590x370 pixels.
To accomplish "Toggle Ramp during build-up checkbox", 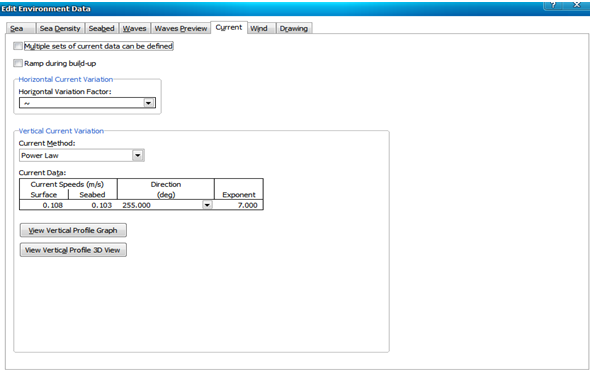I will pyautogui.click(x=18, y=63).
